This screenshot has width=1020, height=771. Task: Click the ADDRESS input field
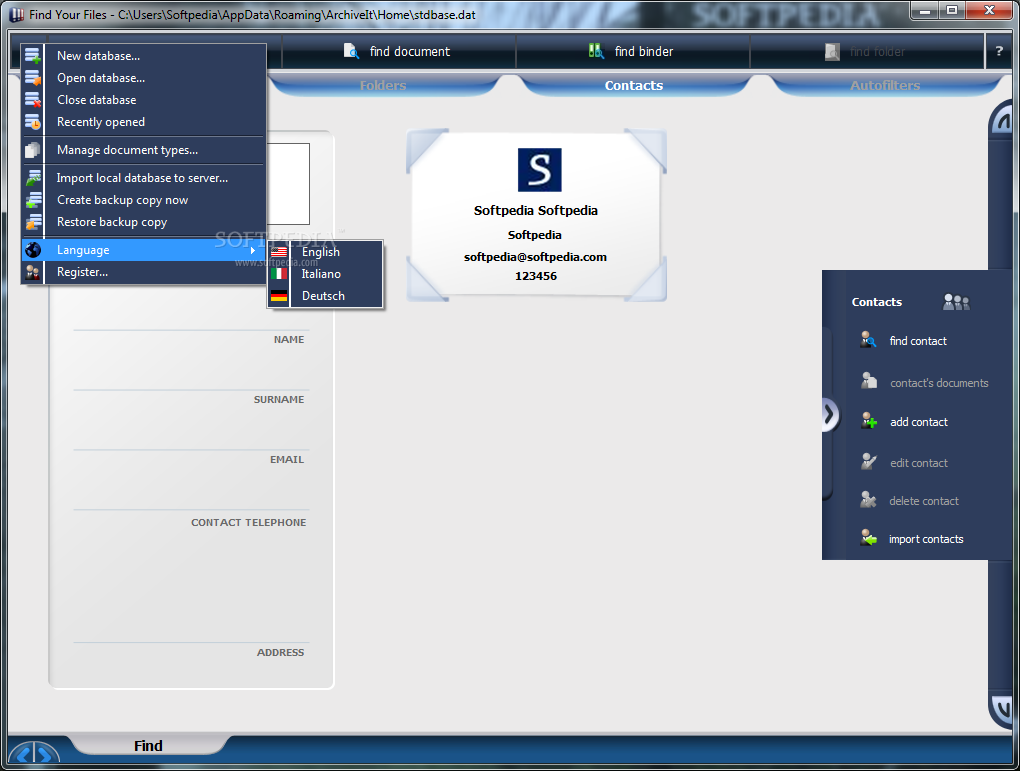pos(191,589)
